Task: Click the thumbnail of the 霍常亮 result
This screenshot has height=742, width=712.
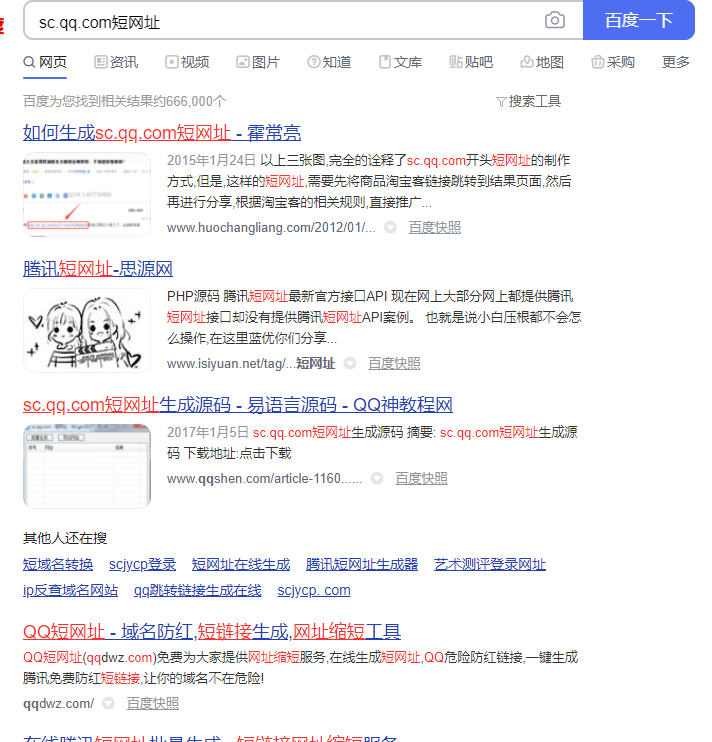Action: tap(87, 194)
